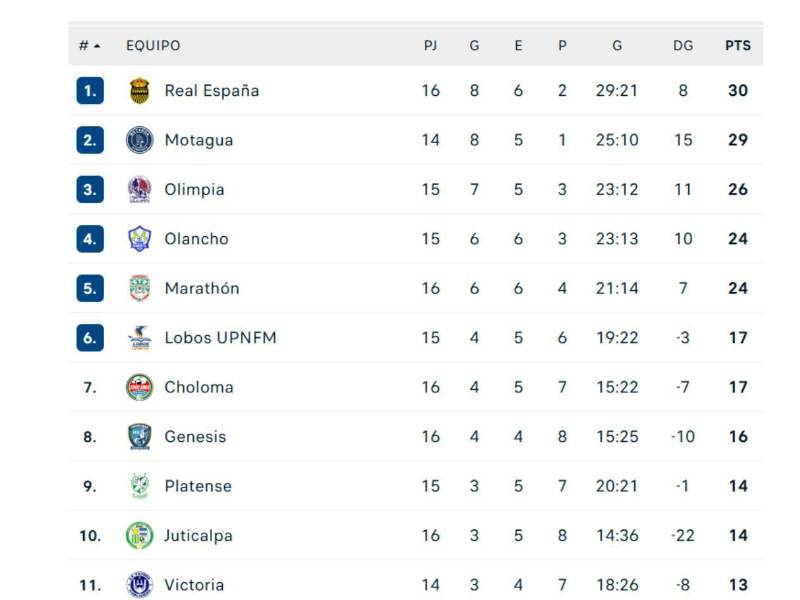Click the Real España club crest

pyautogui.click(x=140, y=90)
